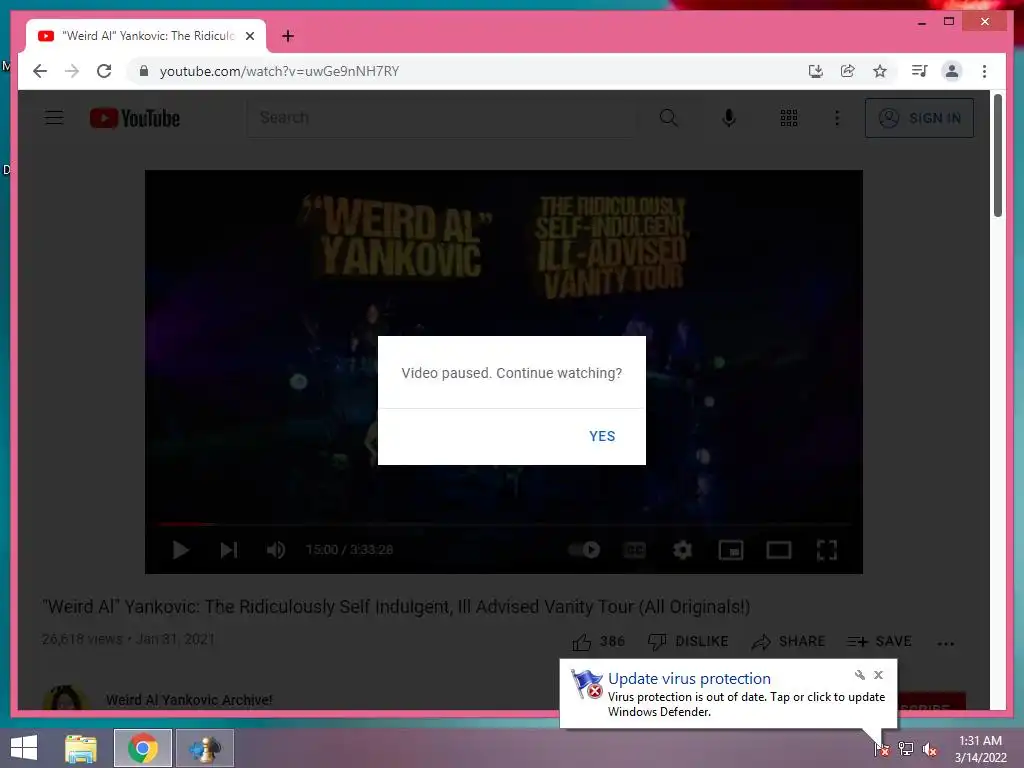This screenshot has height=768, width=1024.
Task: Click Update virus protection notification title
Action: click(x=689, y=679)
